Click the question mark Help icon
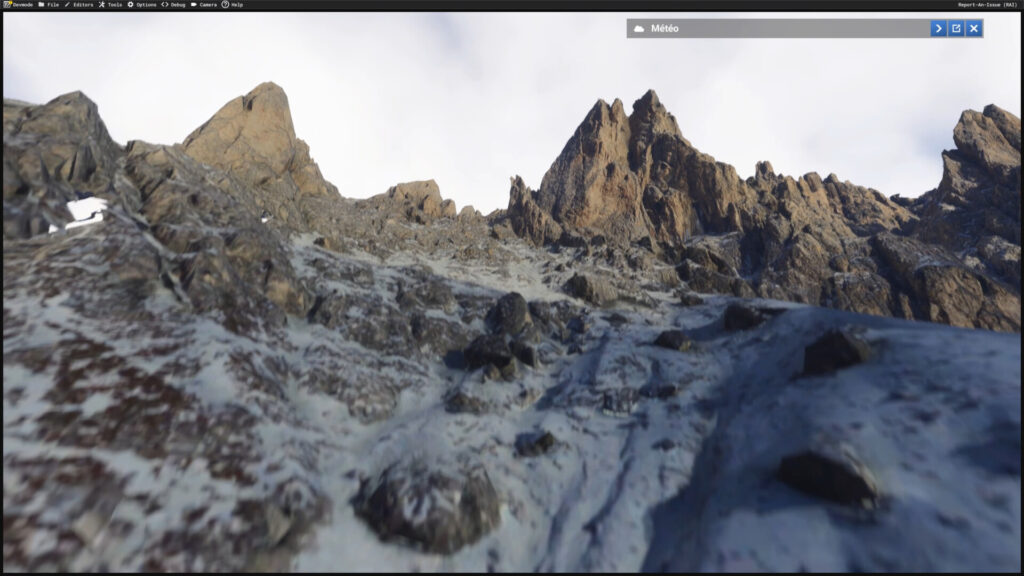Image resolution: width=1024 pixels, height=576 pixels. 225,5
